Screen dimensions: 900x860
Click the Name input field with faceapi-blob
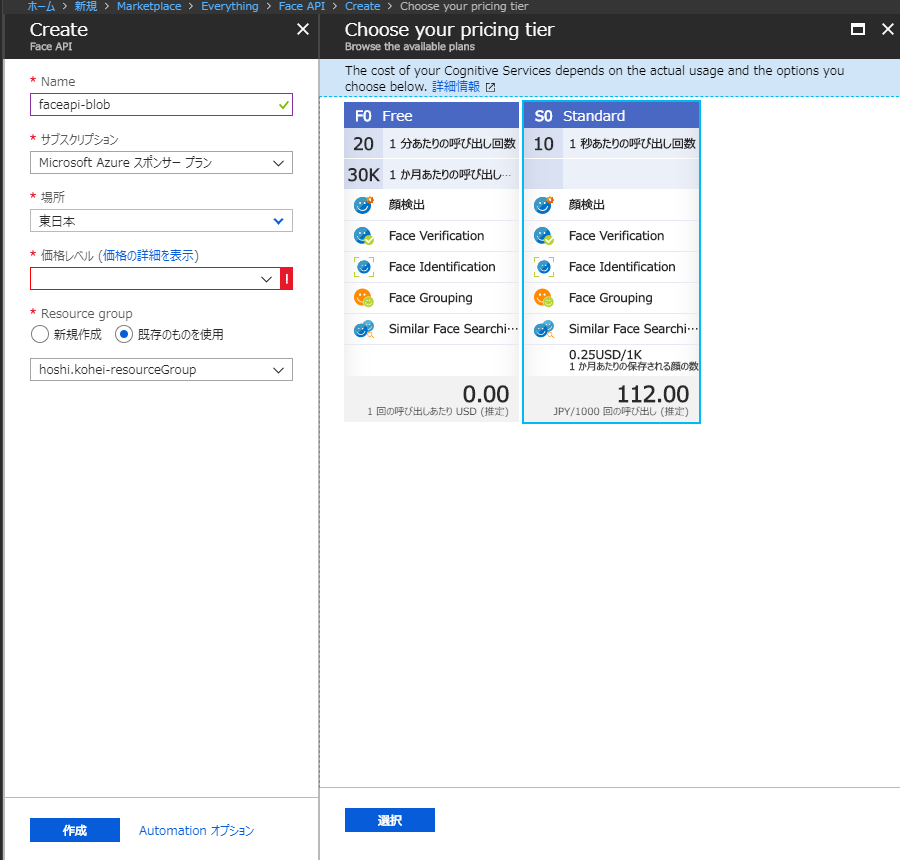161,105
